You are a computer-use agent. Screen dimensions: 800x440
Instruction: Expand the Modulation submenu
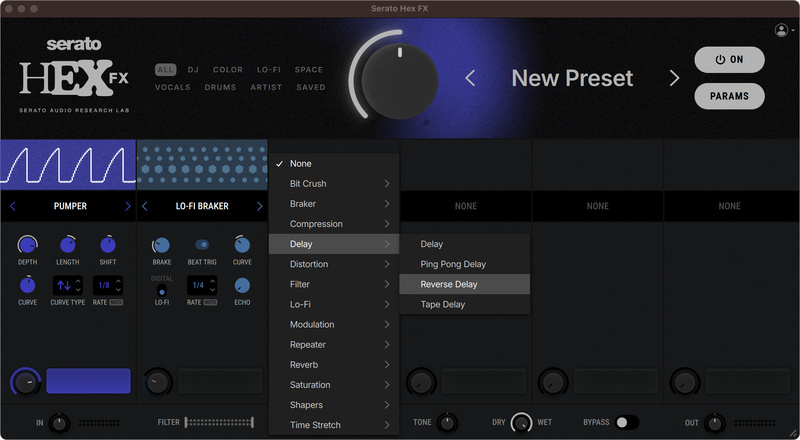(x=334, y=325)
